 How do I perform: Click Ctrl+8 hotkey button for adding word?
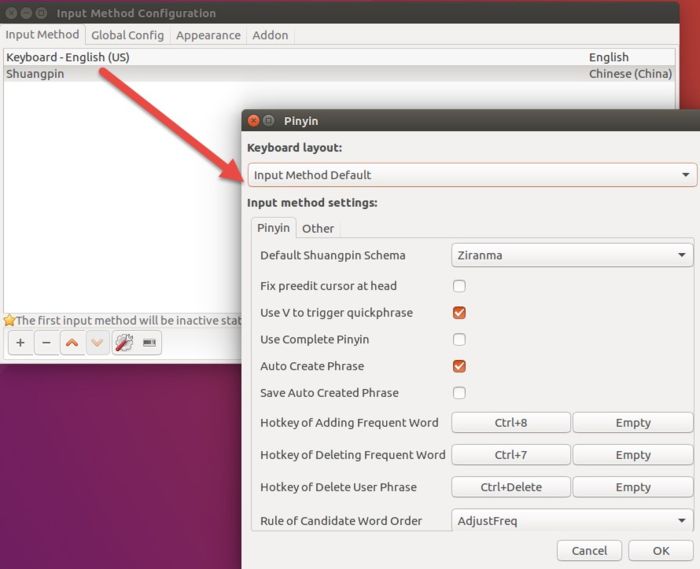511,423
